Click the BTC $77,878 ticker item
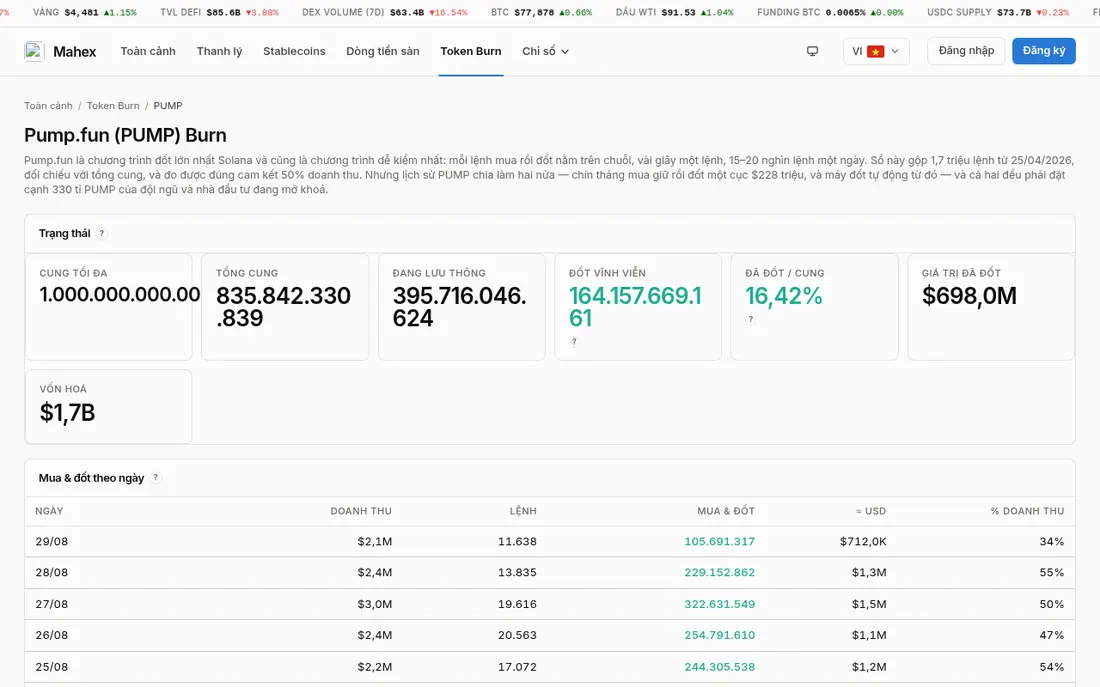 pos(542,13)
